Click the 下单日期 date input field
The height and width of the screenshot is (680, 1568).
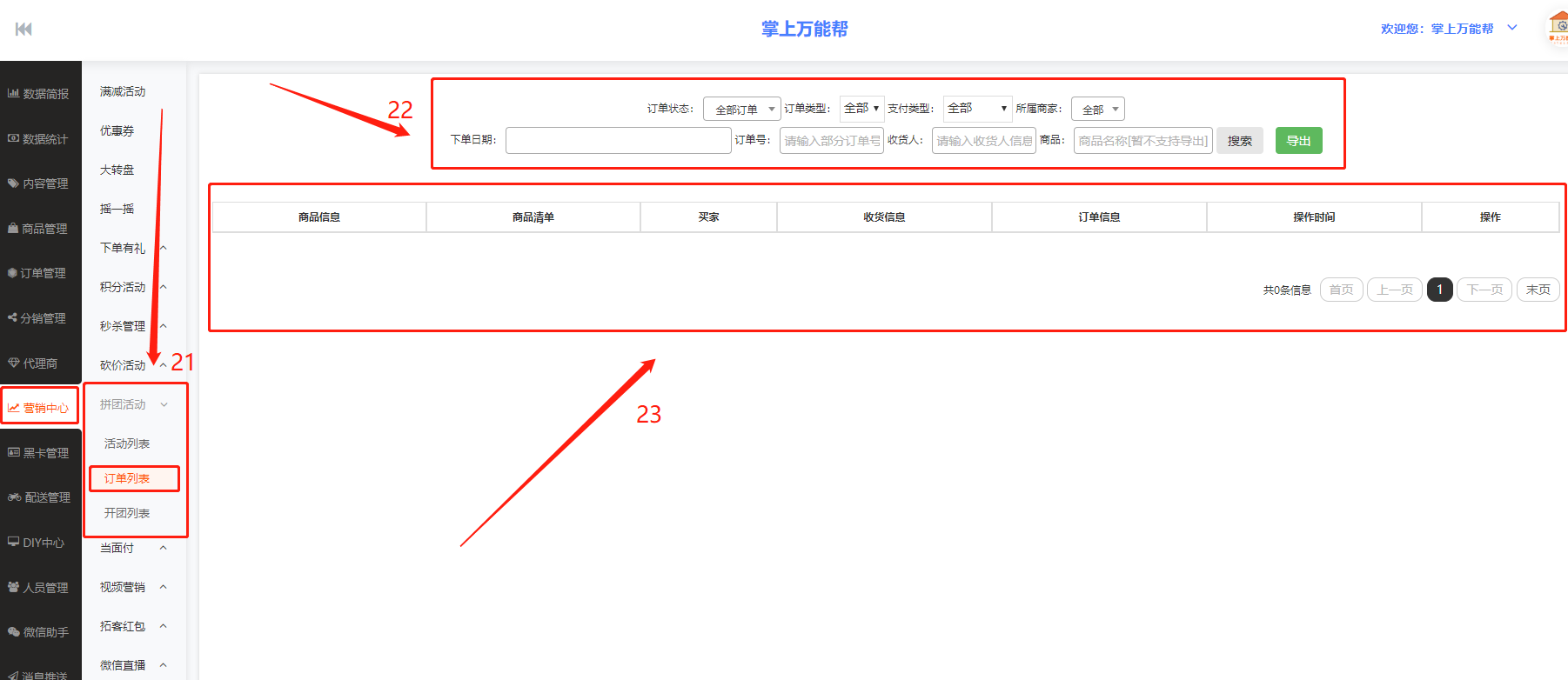[618, 141]
